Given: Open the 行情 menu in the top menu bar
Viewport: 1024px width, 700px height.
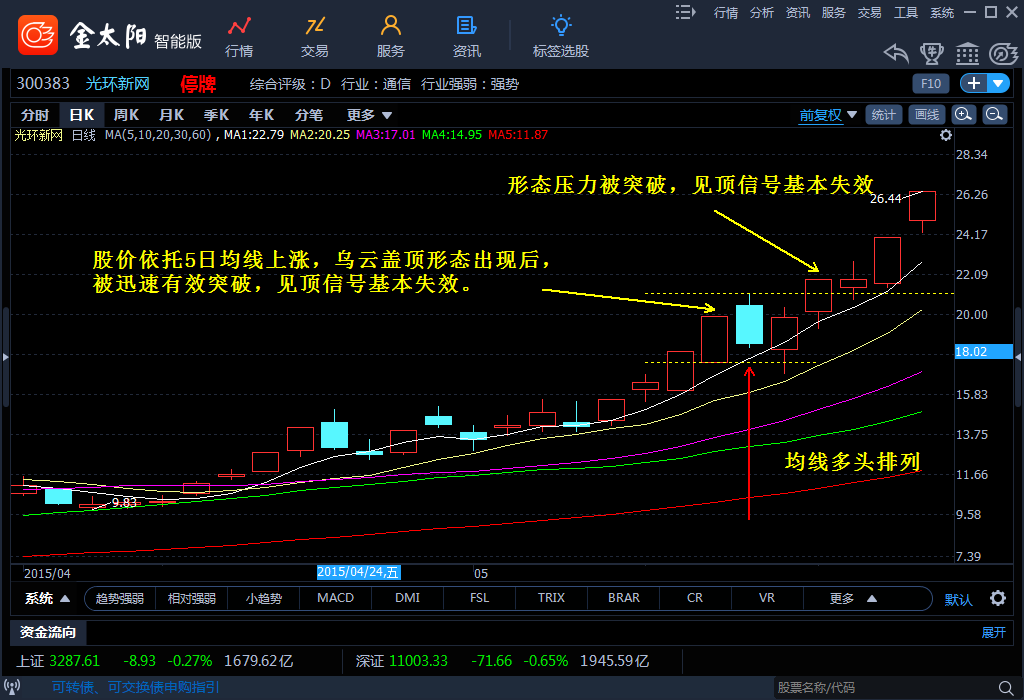Looking at the screenshot, I should [x=726, y=12].
